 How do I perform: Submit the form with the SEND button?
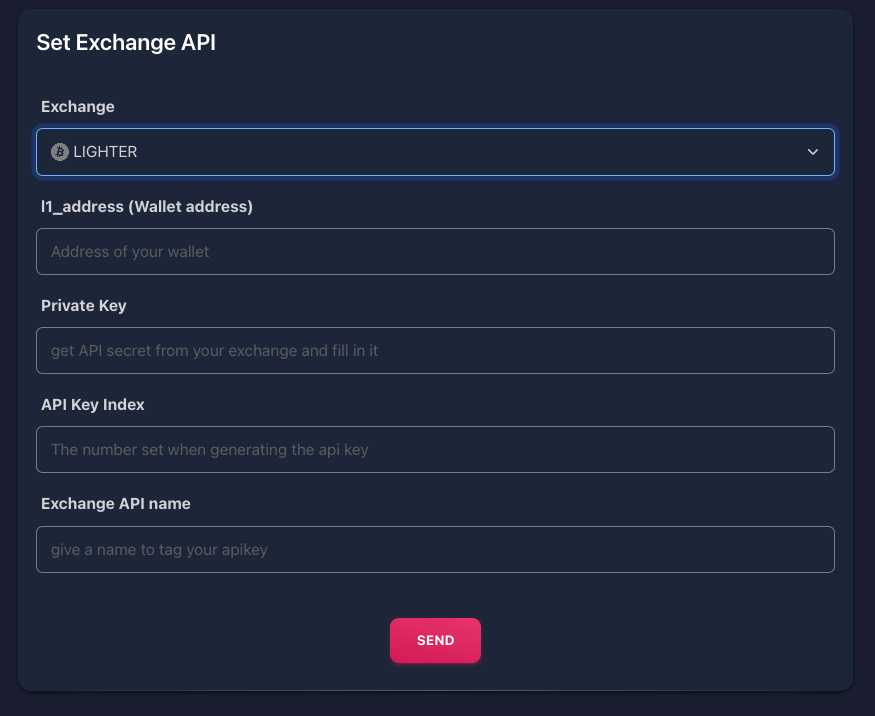[x=435, y=640]
